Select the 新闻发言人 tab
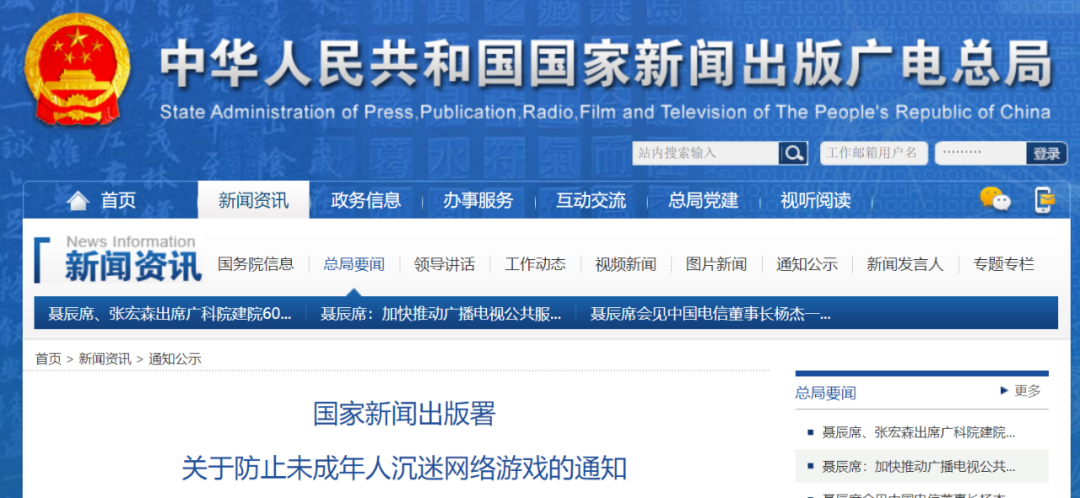Screen dimensions: 1080x498 click(x=904, y=264)
